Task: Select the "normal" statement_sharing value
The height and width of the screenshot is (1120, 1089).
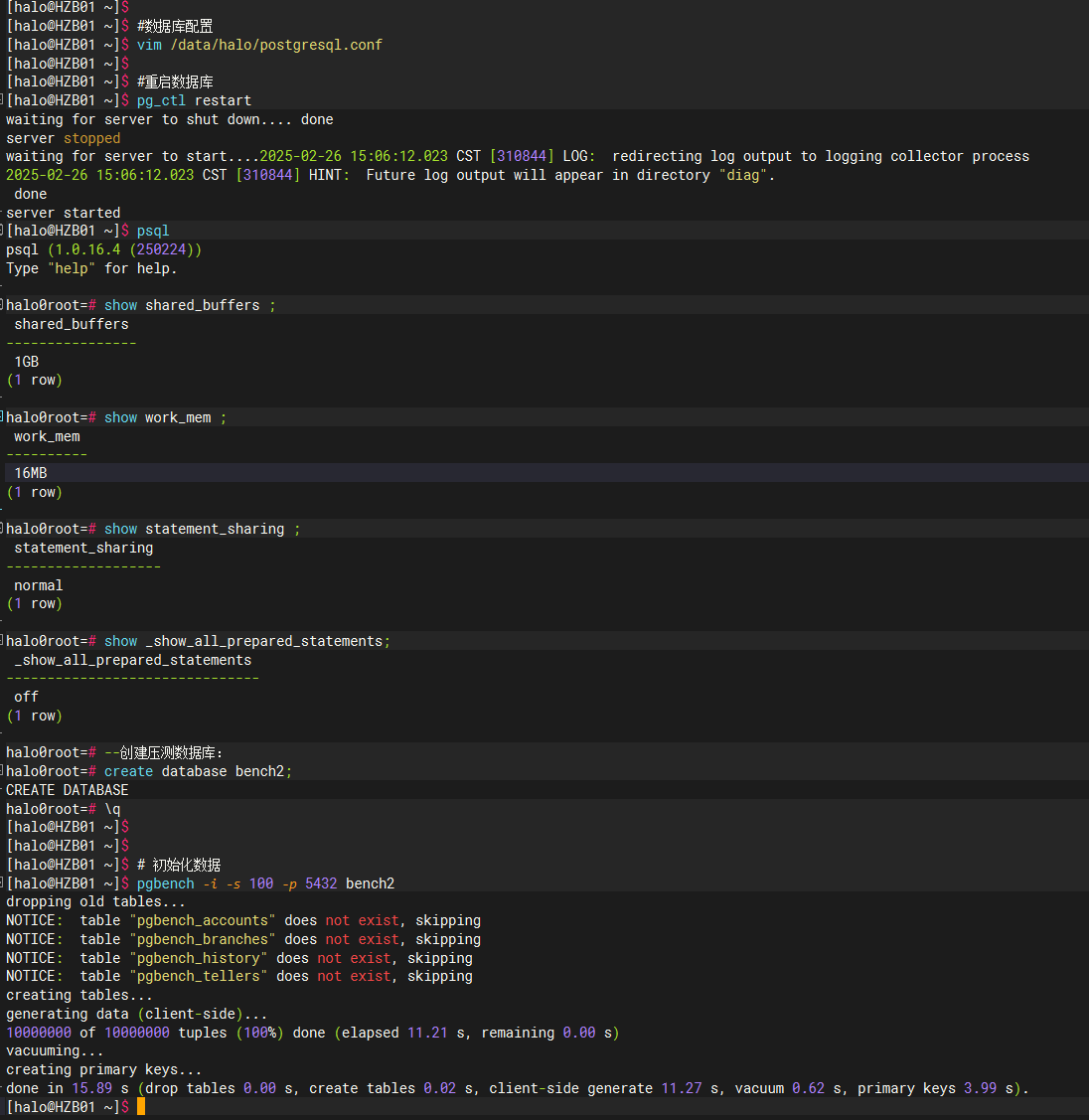Action: click(39, 585)
